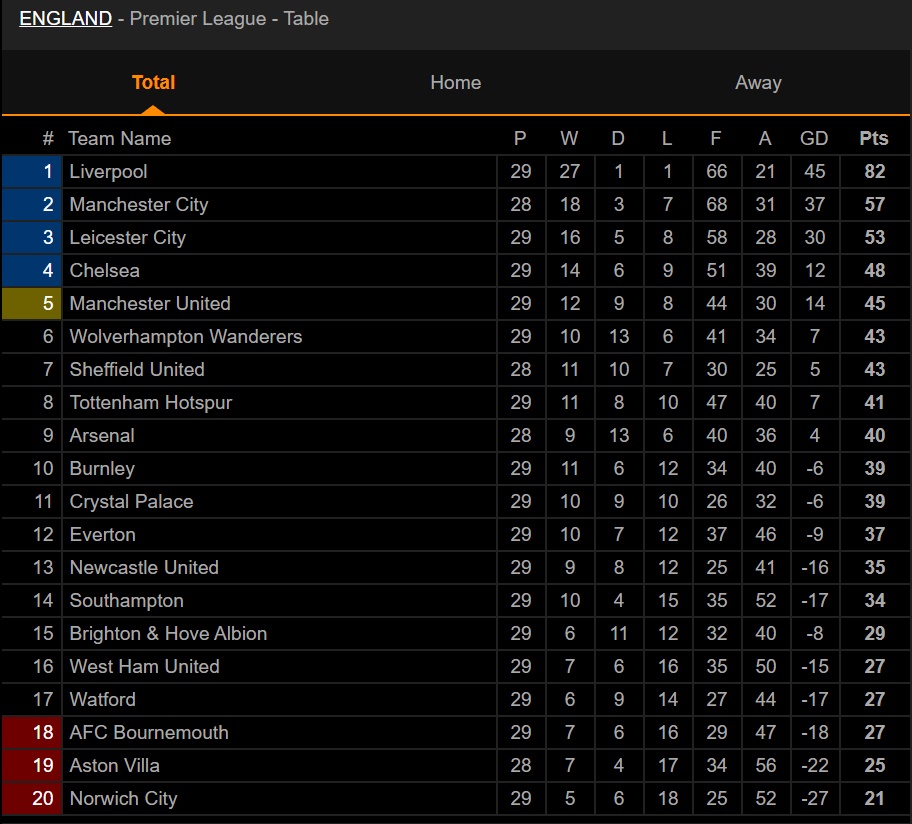Click the Team Name column header
The width and height of the screenshot is (912, 824).
(119, 138)
